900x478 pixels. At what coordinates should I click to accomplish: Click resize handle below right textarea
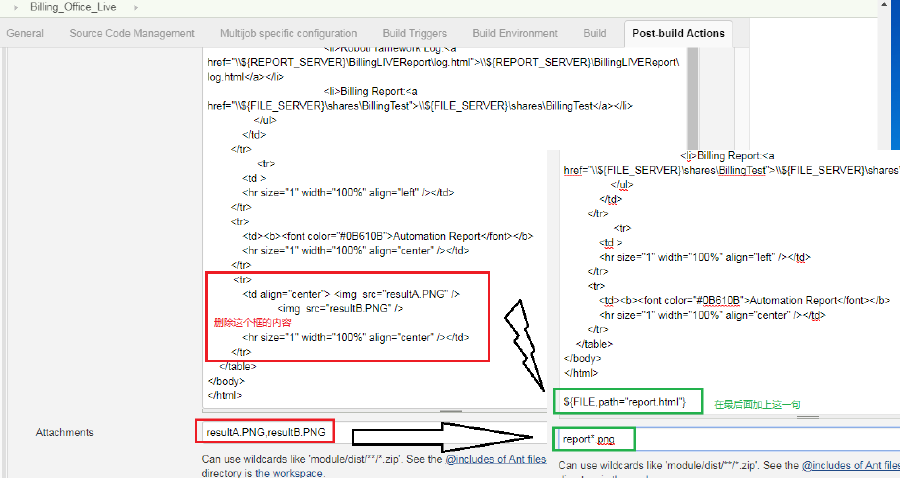[x=808, y=417]
